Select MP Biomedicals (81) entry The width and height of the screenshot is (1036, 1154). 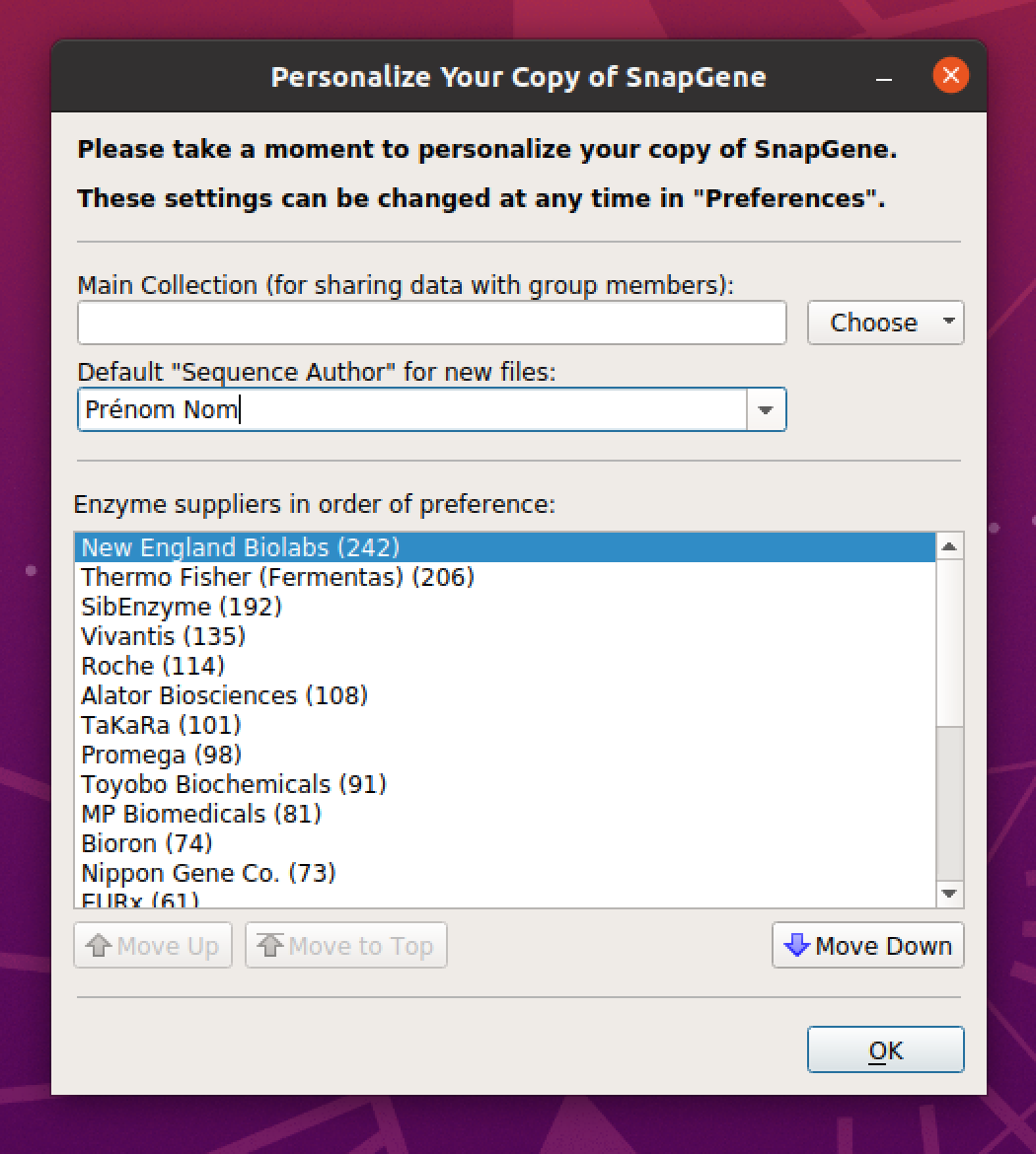(201, 814)
